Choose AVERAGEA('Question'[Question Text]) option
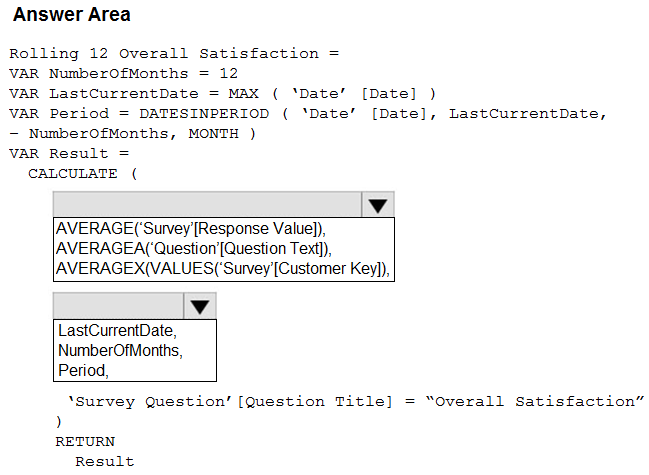This screenshot has width=649, height=475. point(194,249)
